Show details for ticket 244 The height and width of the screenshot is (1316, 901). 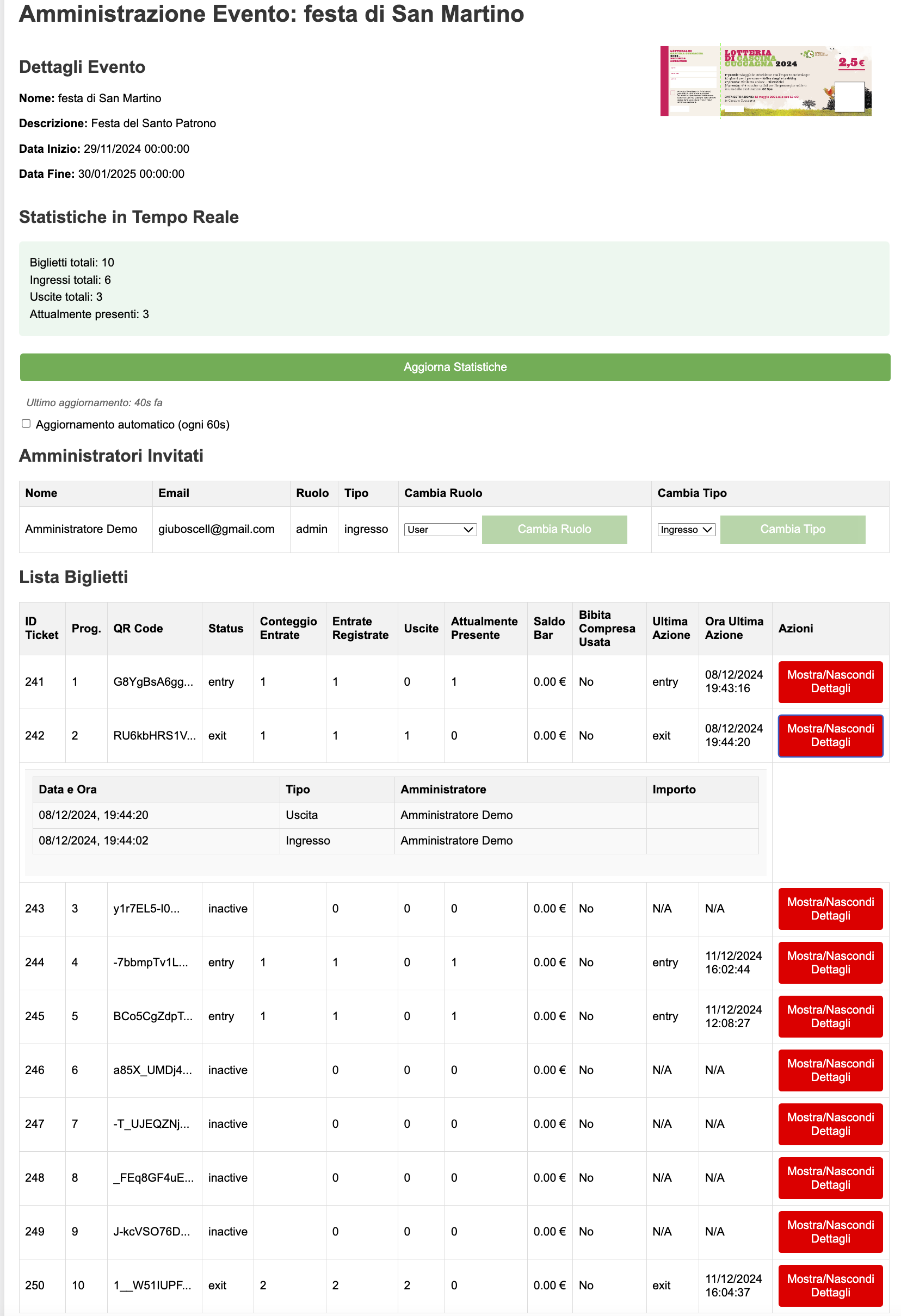click(x=830, y=963)
